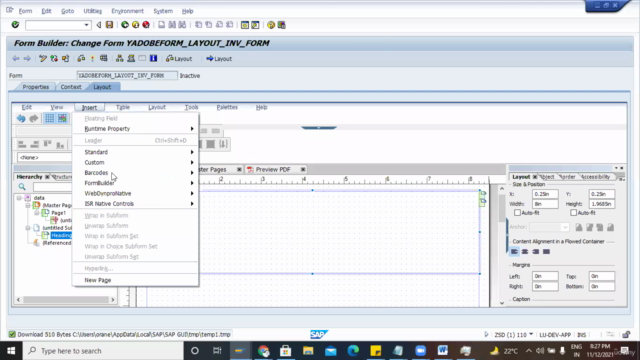The height and width of the screenshot is (360, 640).
Task: Switch to the Preview PDF view
Action: [273, 169]
